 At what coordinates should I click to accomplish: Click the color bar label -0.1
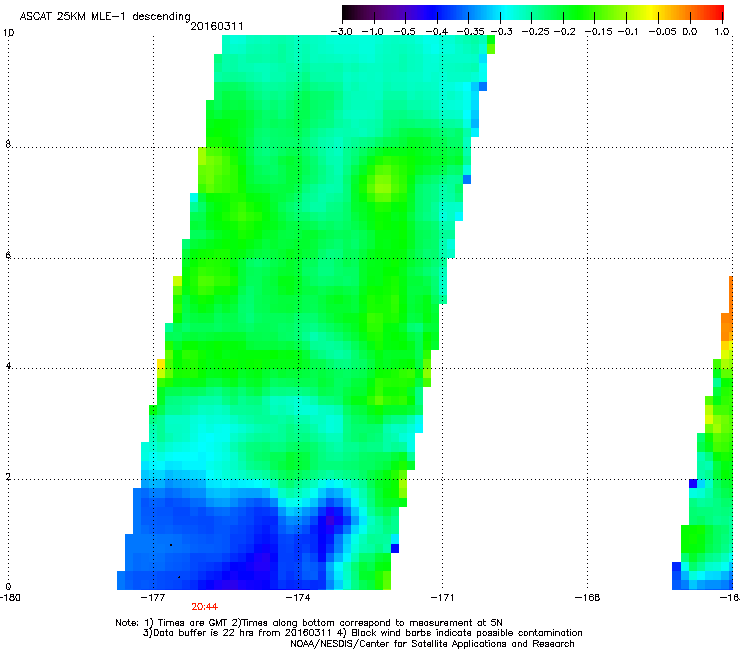pyautogui.click(x=628, y=32)
